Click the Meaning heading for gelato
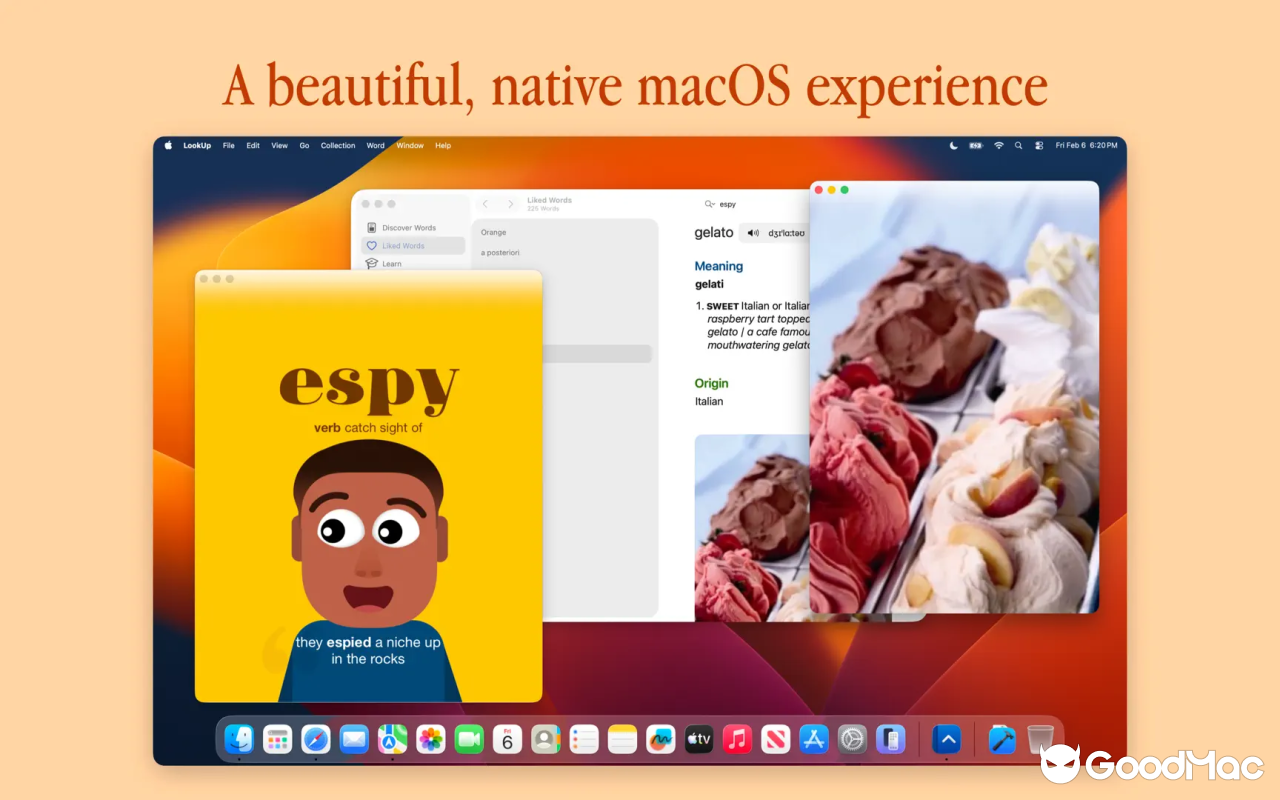 point(719,266)
